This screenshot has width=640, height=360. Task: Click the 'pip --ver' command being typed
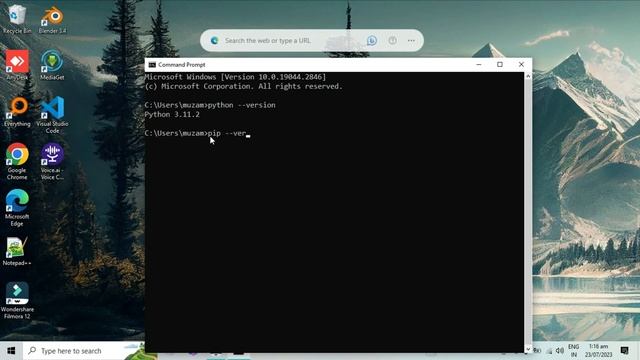[x=227, y=133]
